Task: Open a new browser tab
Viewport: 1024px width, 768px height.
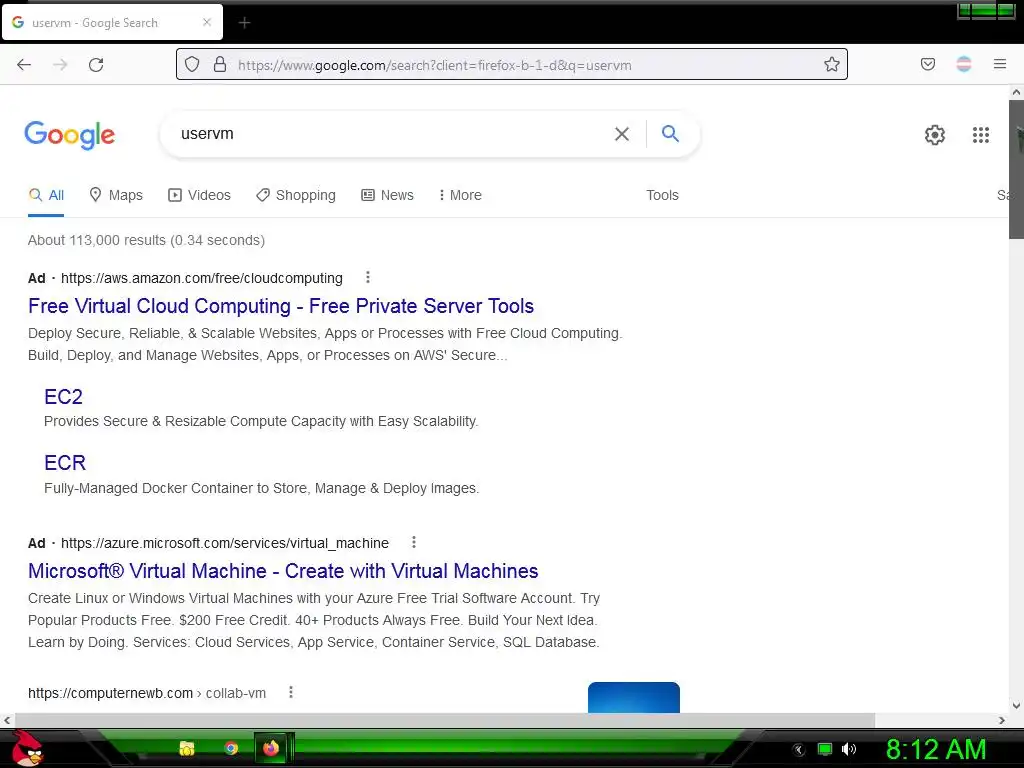Action: pos(244,23)
